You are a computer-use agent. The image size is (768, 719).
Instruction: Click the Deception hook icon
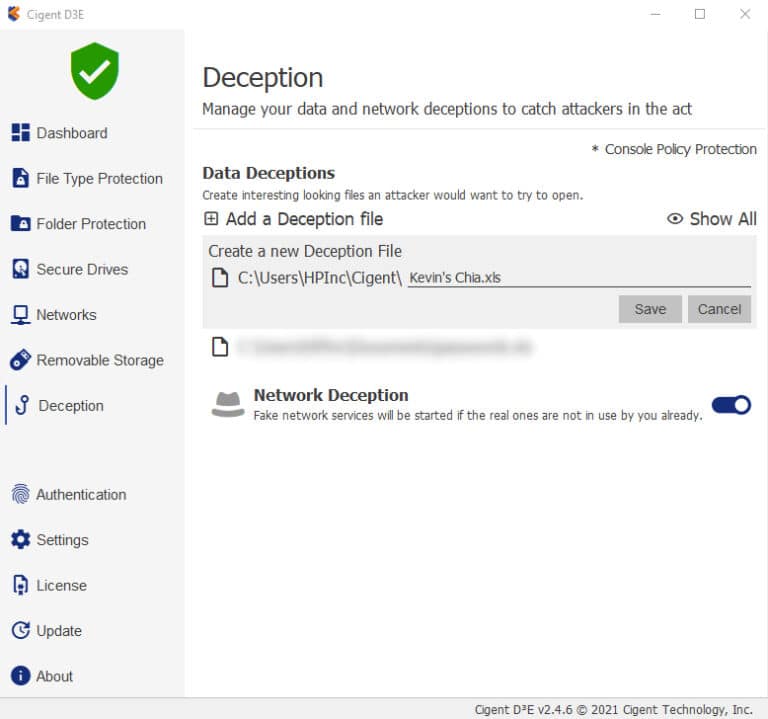click(x=22, y=405)
